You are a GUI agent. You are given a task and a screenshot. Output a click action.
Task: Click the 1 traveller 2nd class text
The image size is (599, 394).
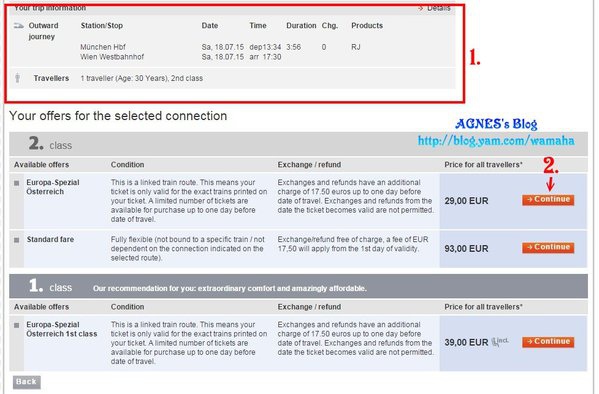click(141, 78)
